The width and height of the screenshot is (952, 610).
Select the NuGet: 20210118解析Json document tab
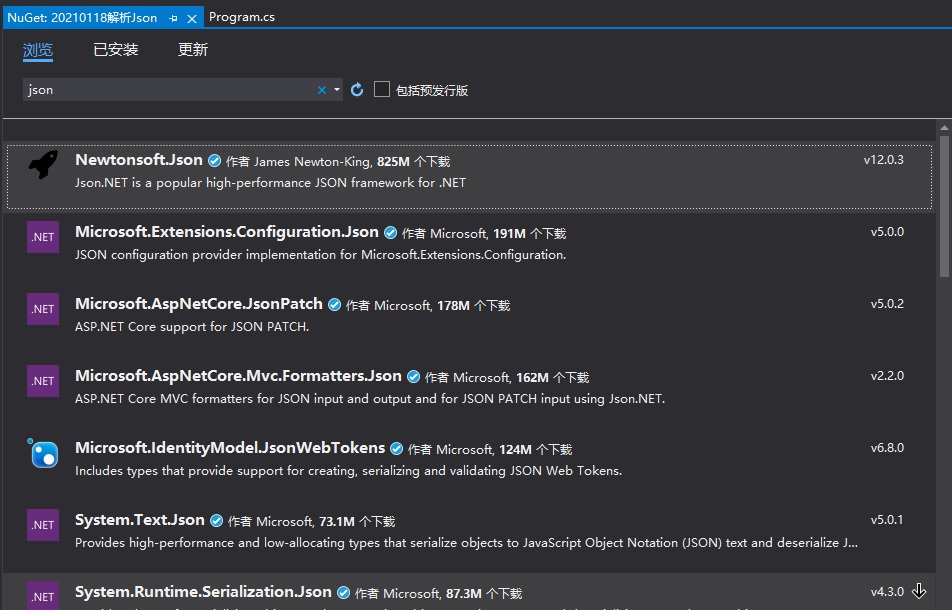click(82, 18)
